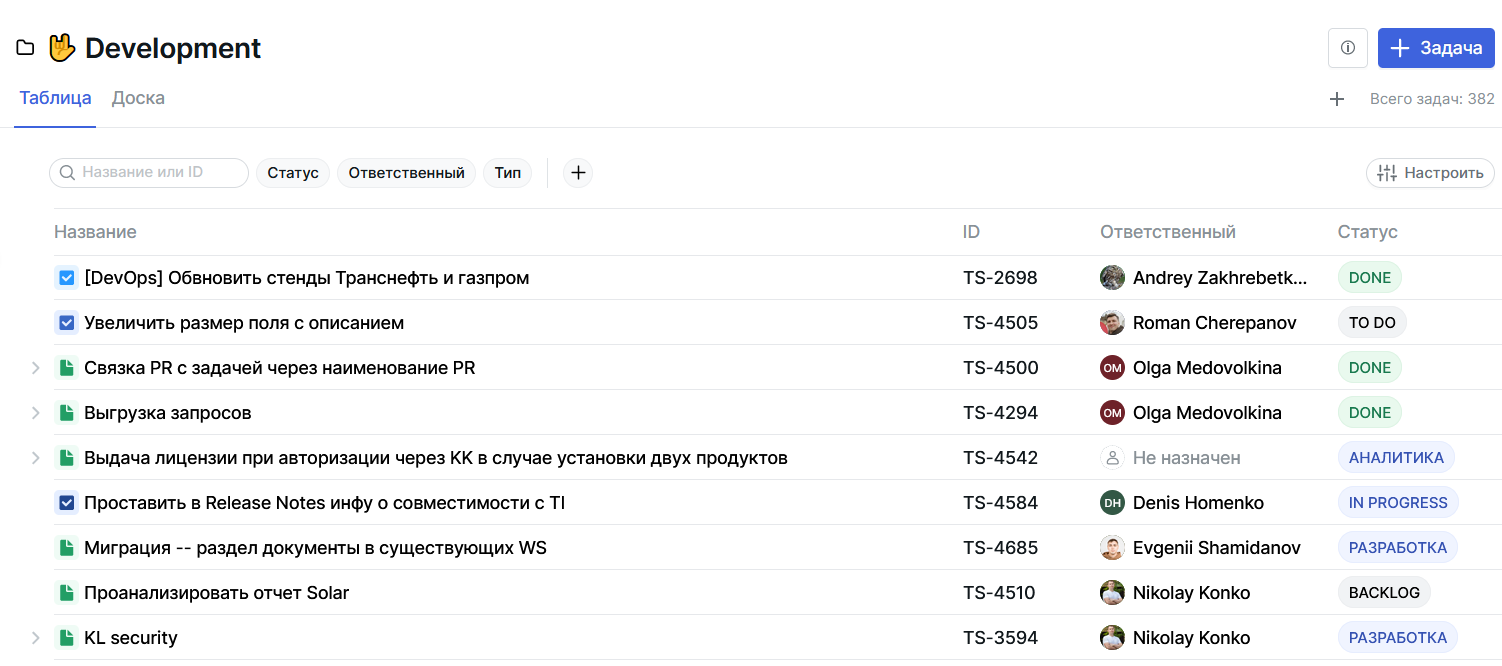The width and height of the screenshot is (1502, 666).
Task: Expand the Связка PR с задачей row
Action: click(35, 368)
